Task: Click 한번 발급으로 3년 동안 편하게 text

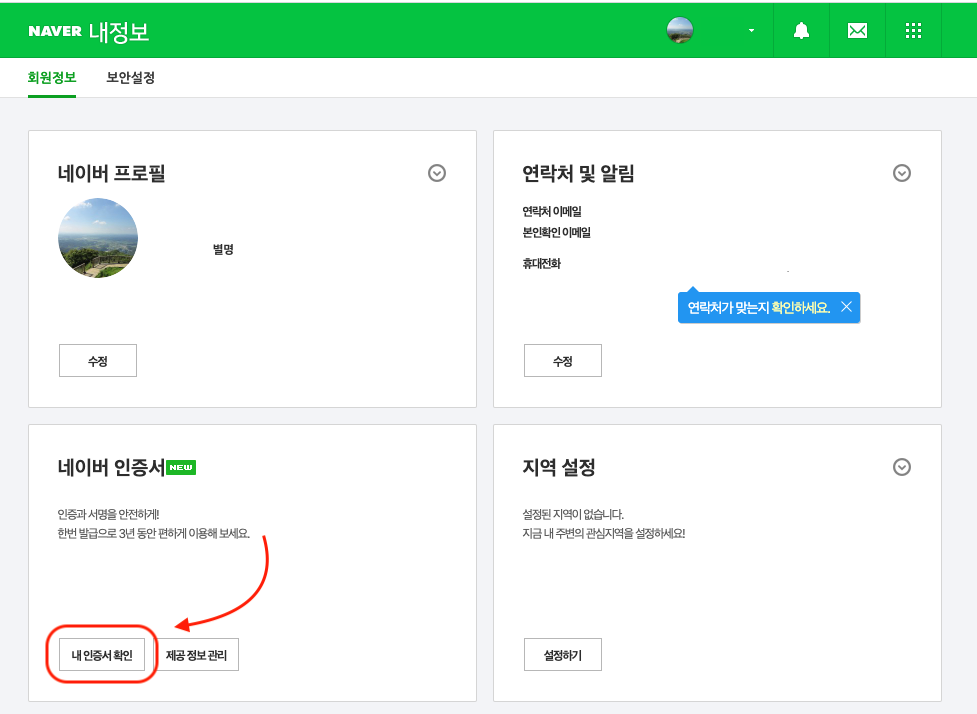Action: coord(153,533)
